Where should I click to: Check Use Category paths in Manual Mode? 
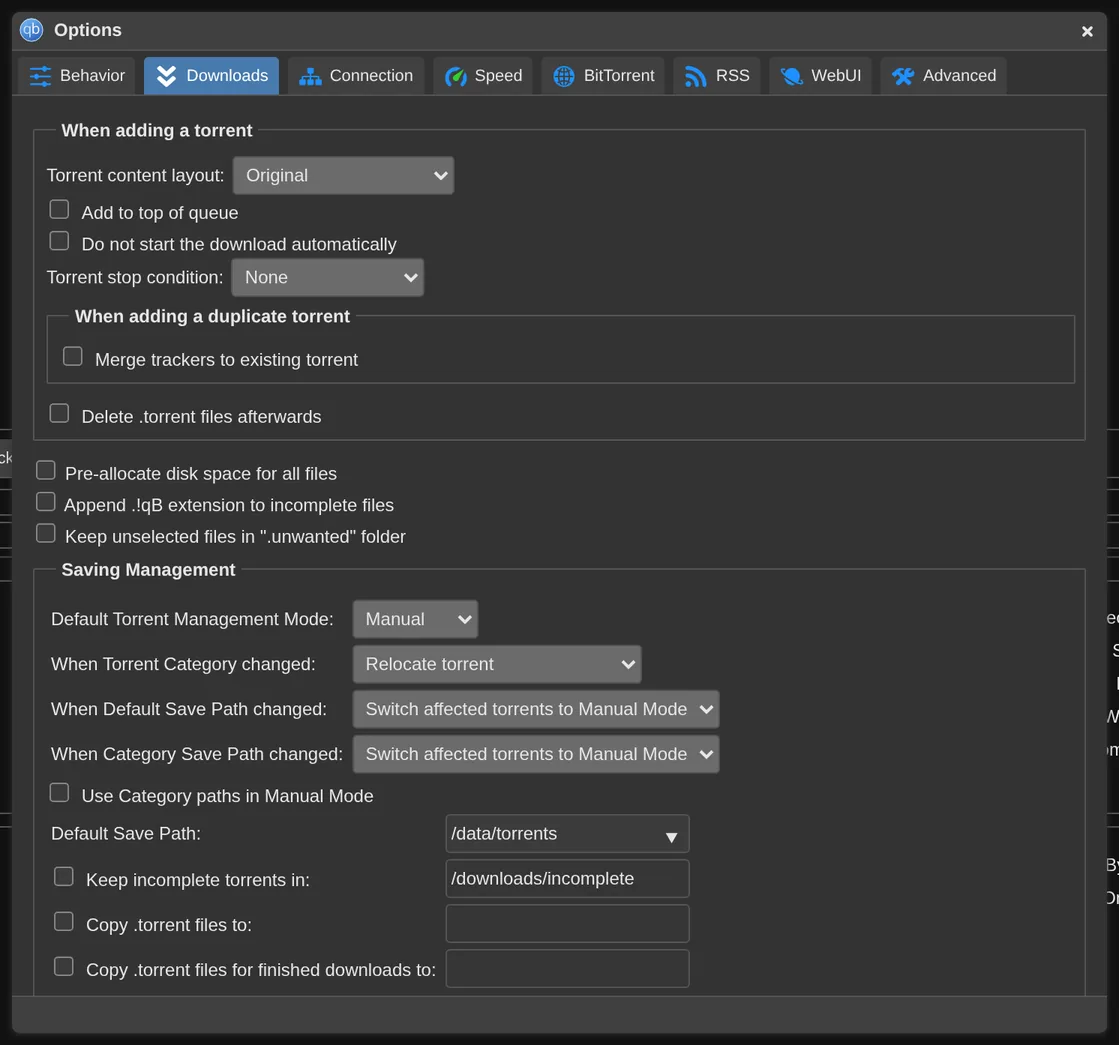pyautogui.click(x=59, y=792)
